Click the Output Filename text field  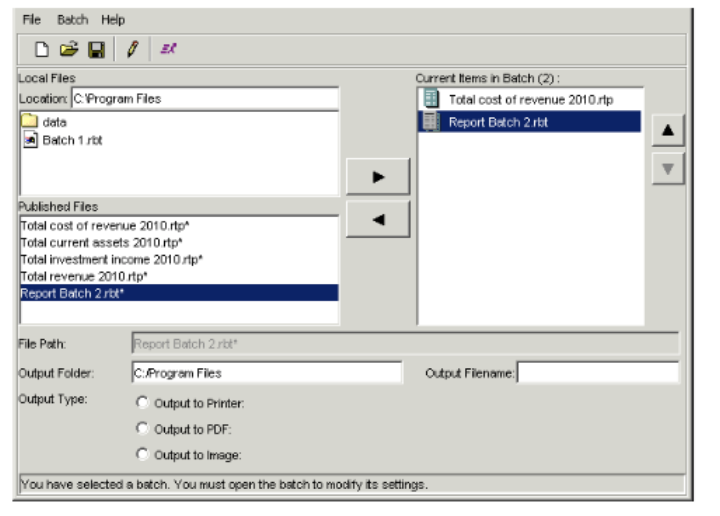597,373
